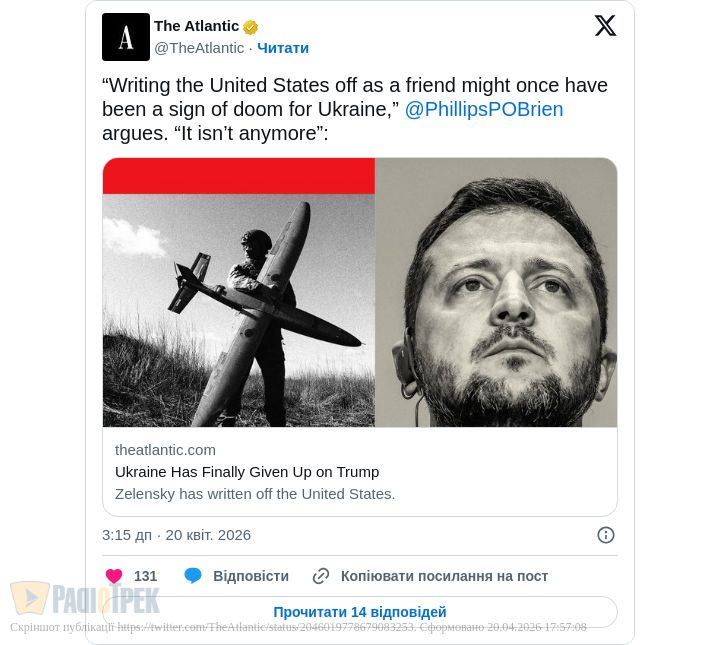The width and height of the screenshot is (720, 645).
Task: Open The Atlantic account name
Action: (196, 26)
